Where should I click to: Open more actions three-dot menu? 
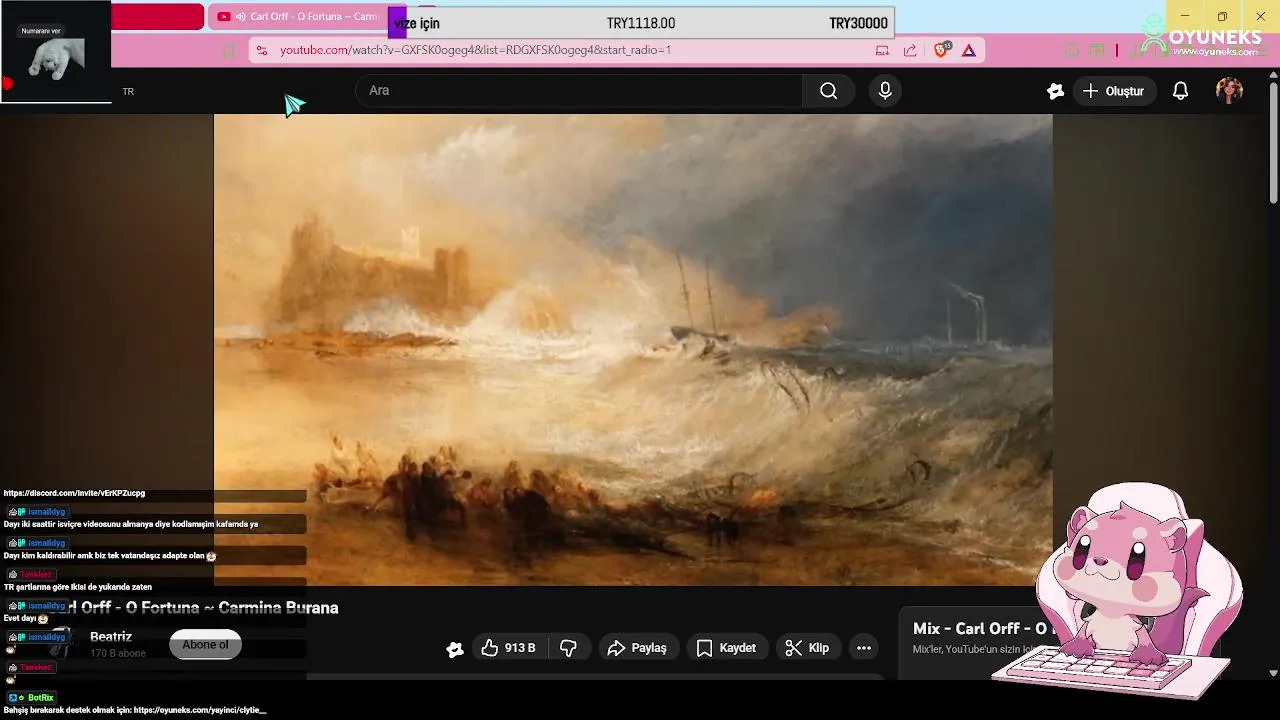[864, 648]
